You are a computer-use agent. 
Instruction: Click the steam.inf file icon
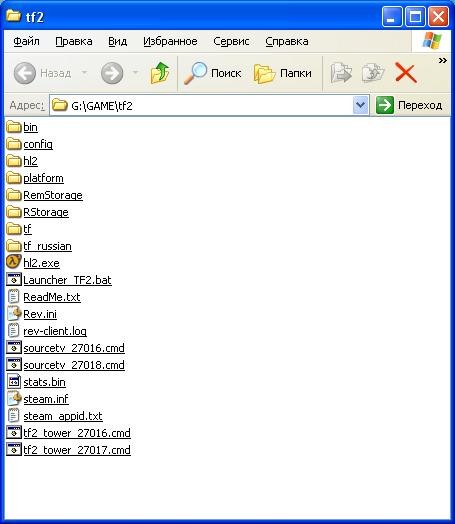pos(14,399)
